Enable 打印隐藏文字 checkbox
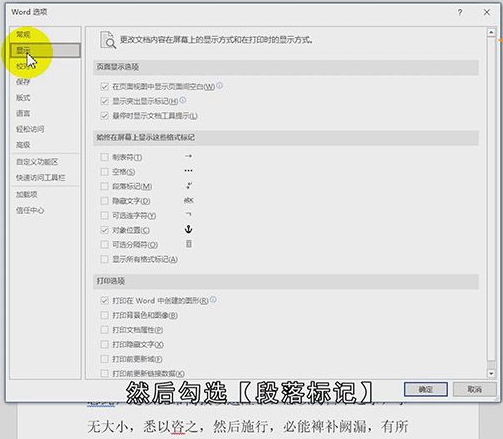This screenshot has height=439, width=503. click(104, 344)
